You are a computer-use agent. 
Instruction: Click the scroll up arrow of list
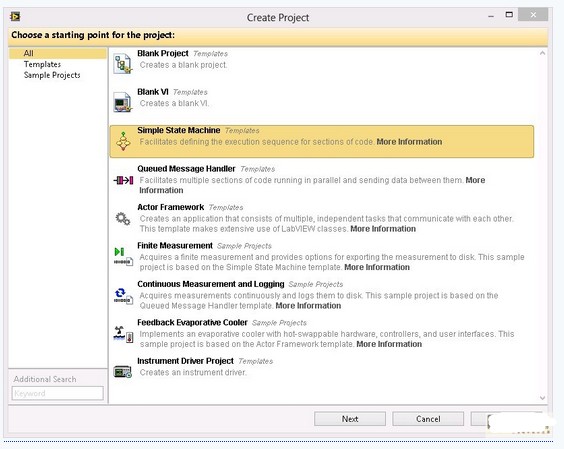click(x=542, y=53)
